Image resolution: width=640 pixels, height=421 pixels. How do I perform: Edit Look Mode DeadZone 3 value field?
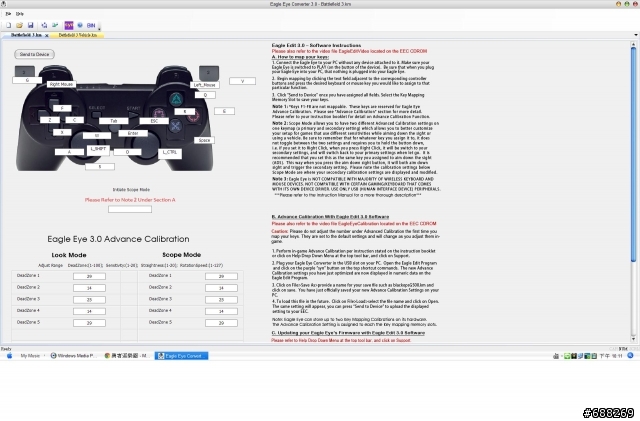click(x=89, y=299)
